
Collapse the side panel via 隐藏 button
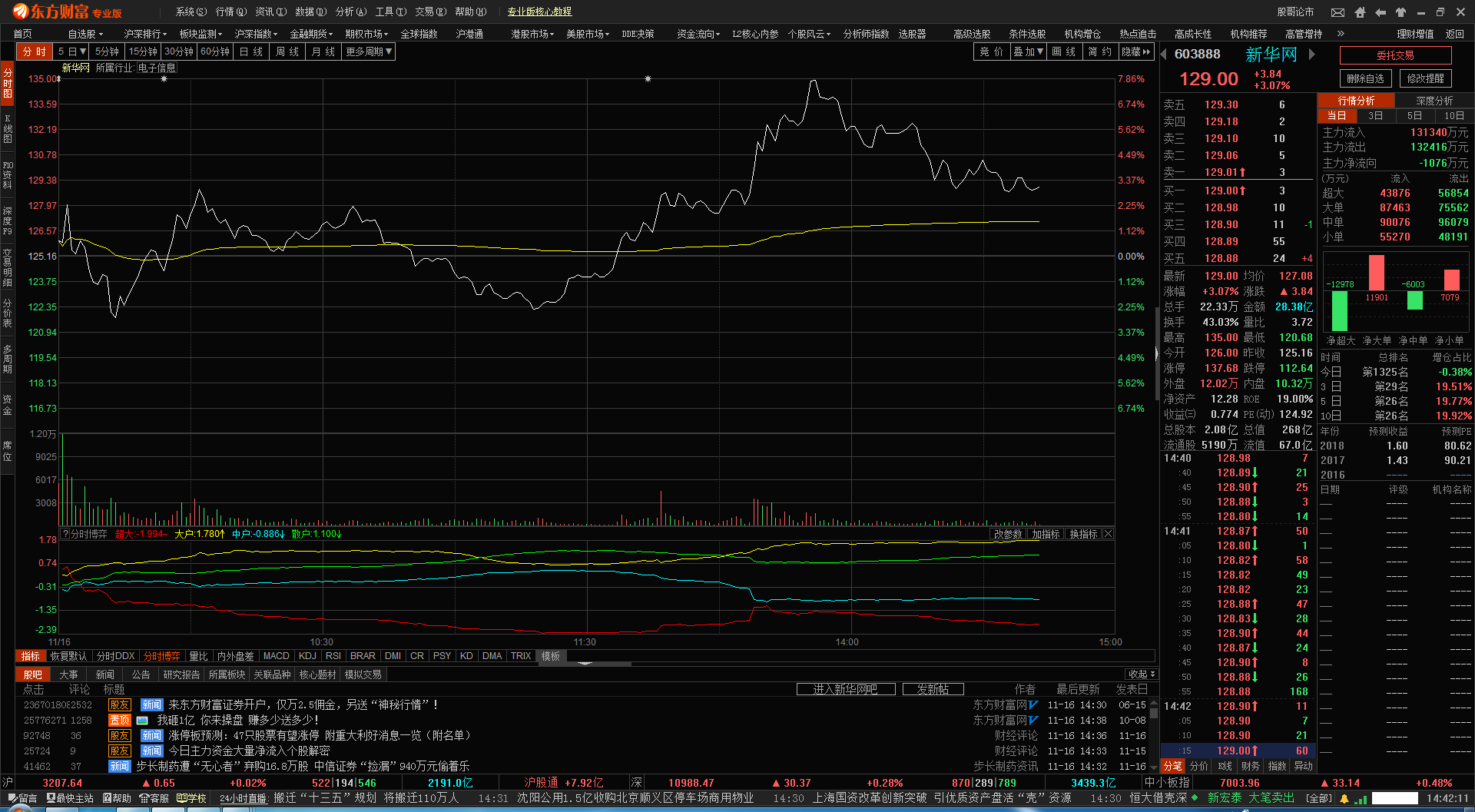click(x=1136, y=51)
